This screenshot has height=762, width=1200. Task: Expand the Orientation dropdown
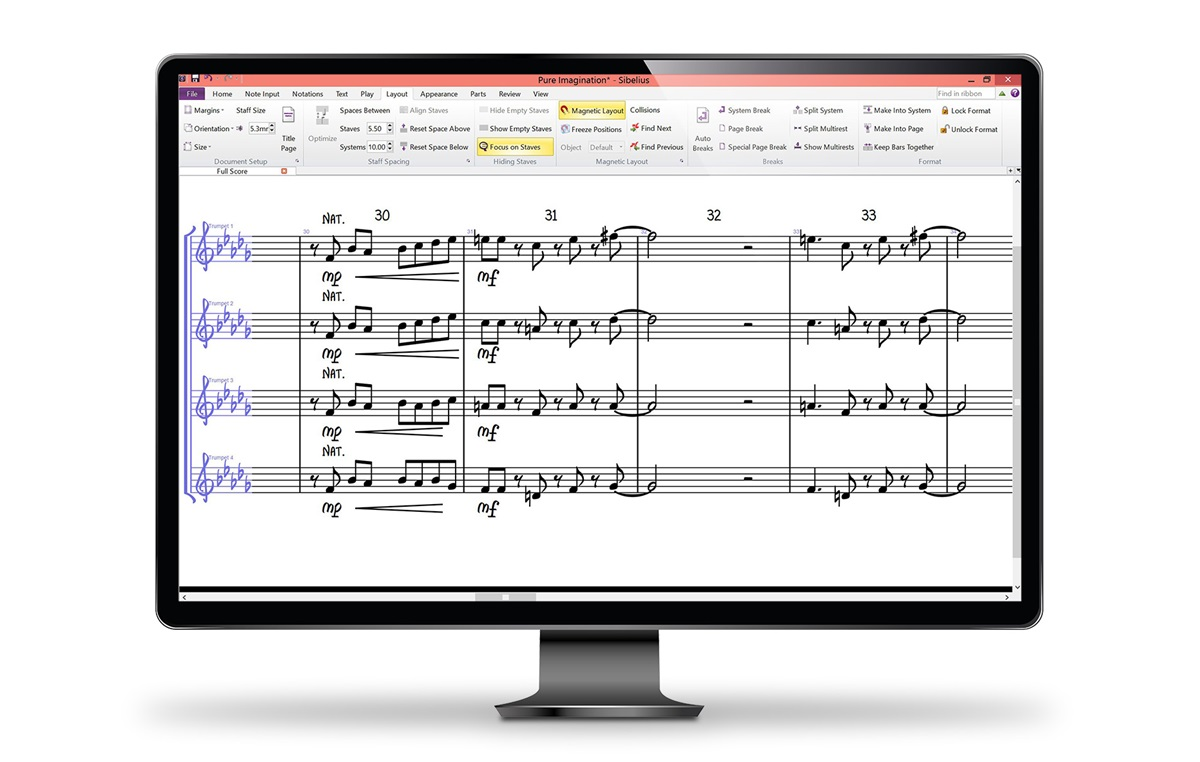tap(208, 129)
